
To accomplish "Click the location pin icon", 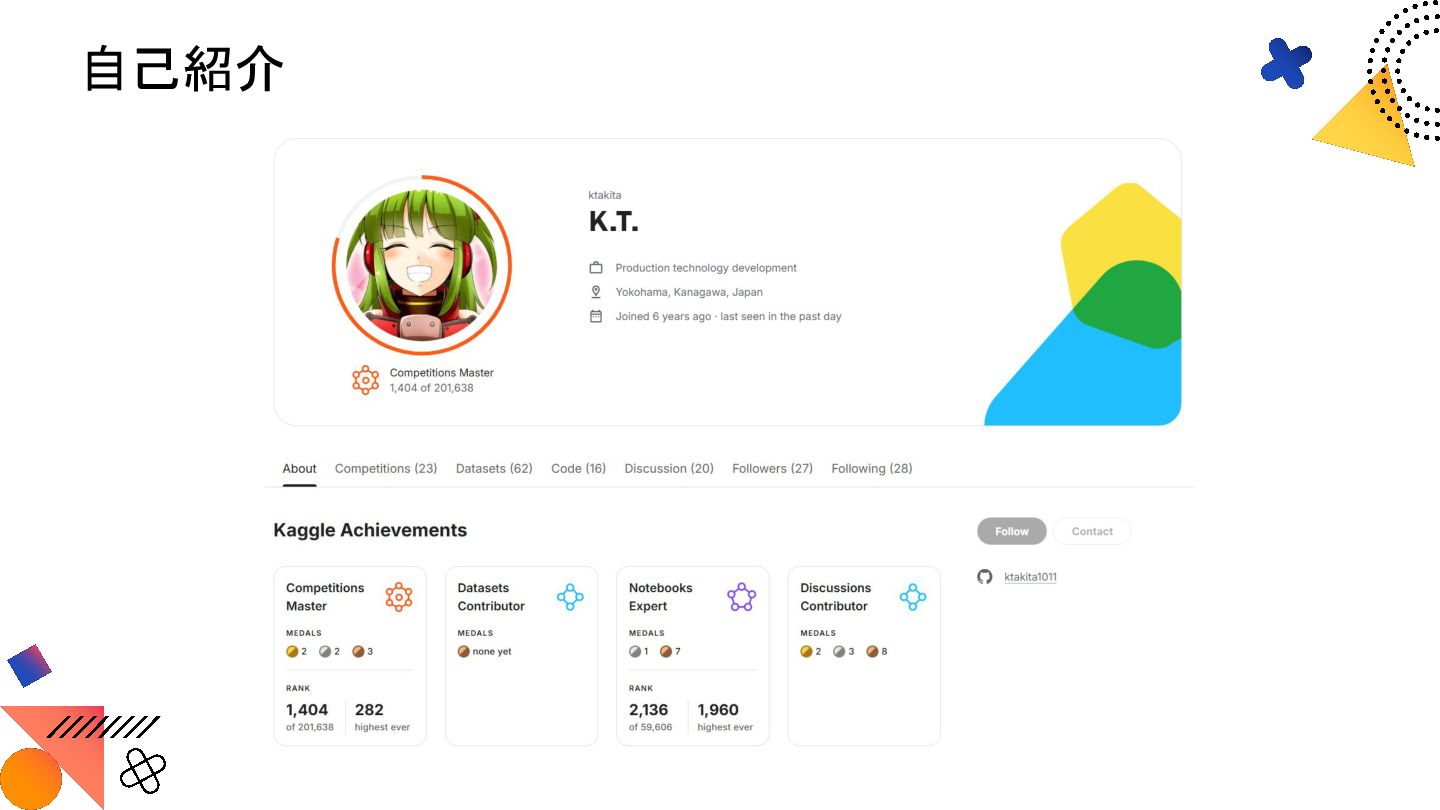I will coord(596,292).
